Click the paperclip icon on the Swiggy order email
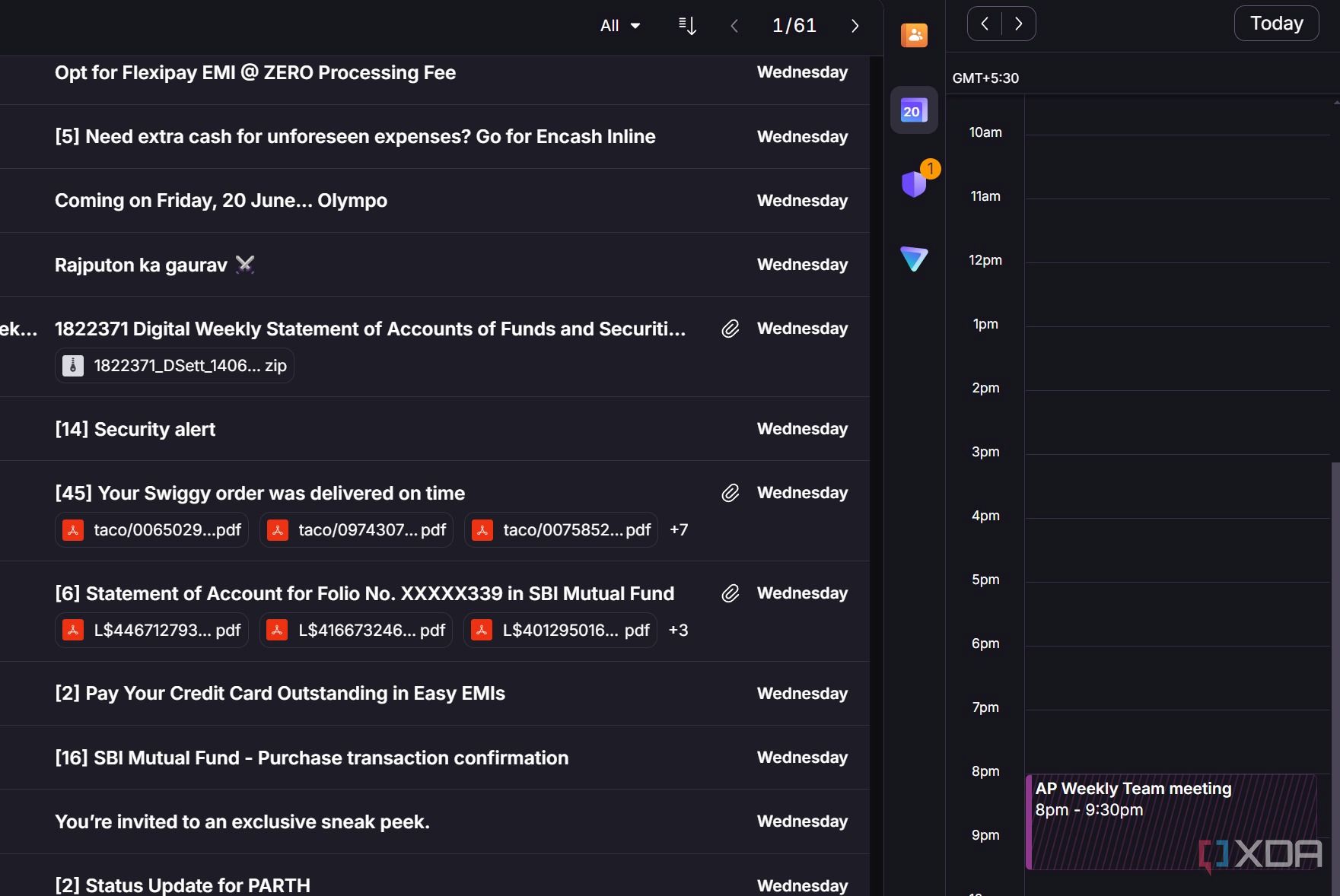Viewport: 1340px width, 896px height. (730, 493)
